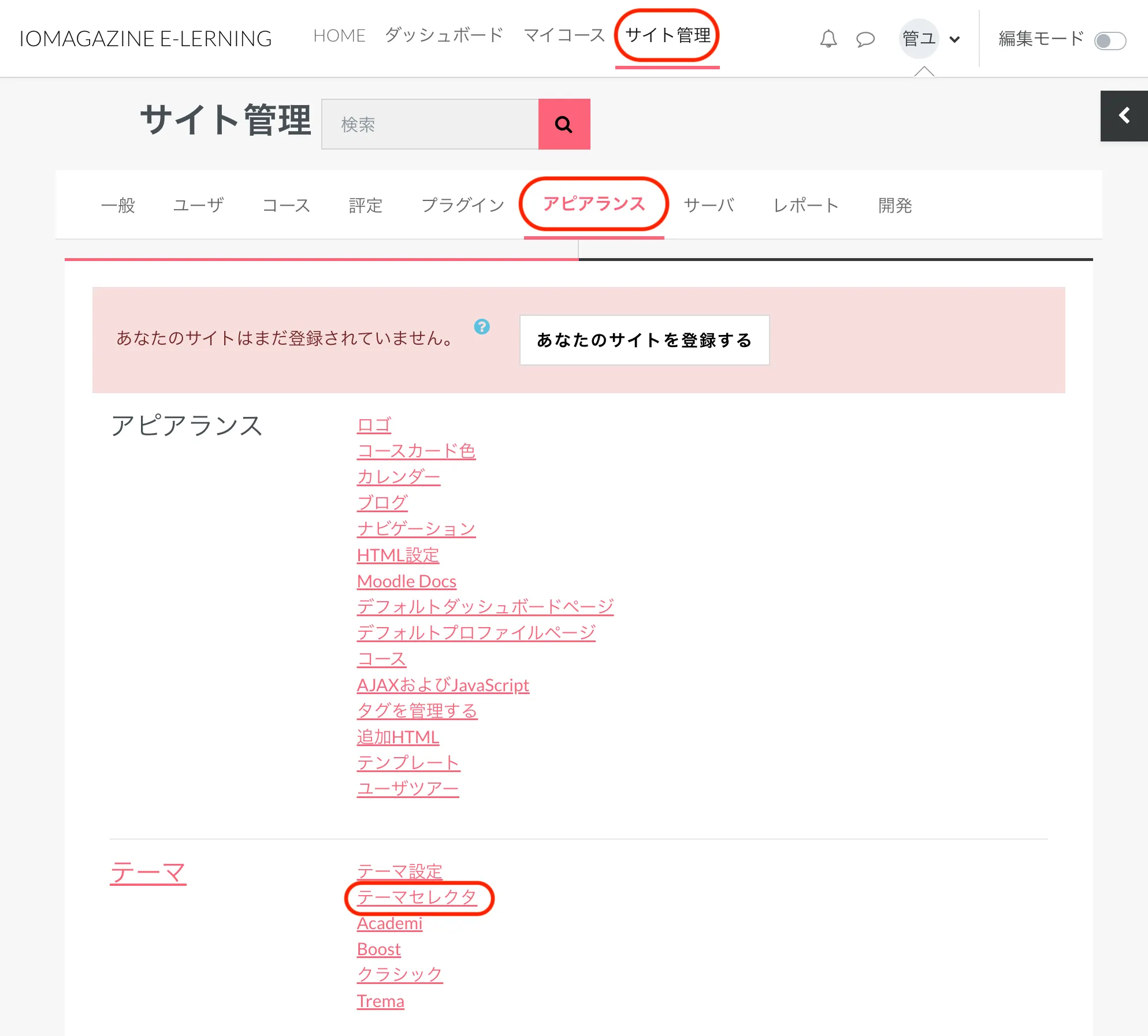Click the IOMAGAZINE E-LERNING site logo
The height and width of the screenshot is (1036, 1148).
point(146,39)
